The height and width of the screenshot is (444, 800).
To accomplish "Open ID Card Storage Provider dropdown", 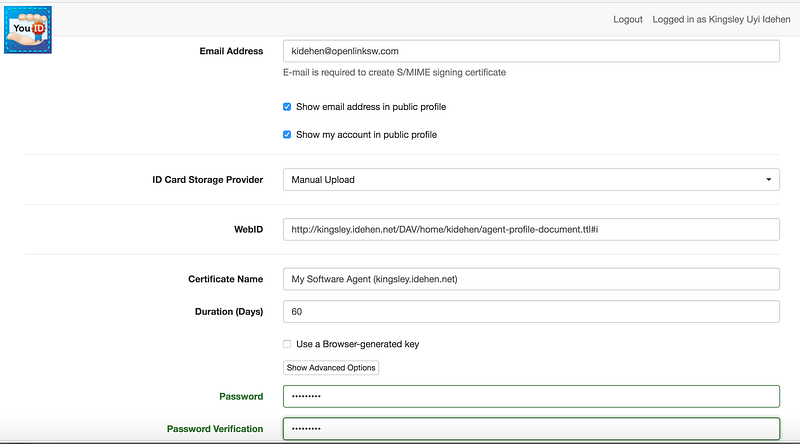I will 531,180.
